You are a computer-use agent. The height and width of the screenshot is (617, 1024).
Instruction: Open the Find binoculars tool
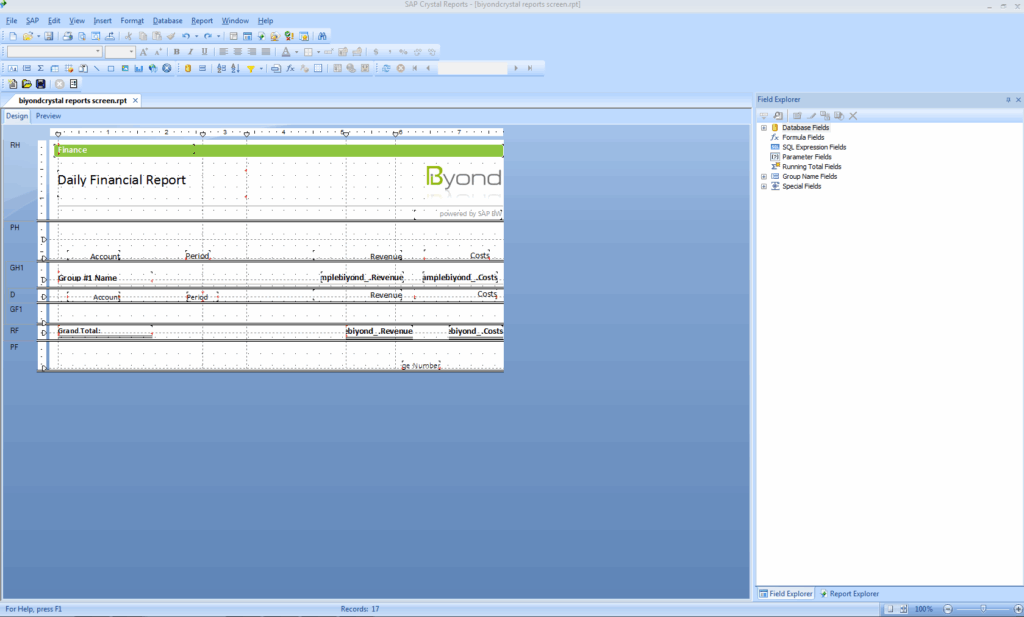click(x=323, y=36)
